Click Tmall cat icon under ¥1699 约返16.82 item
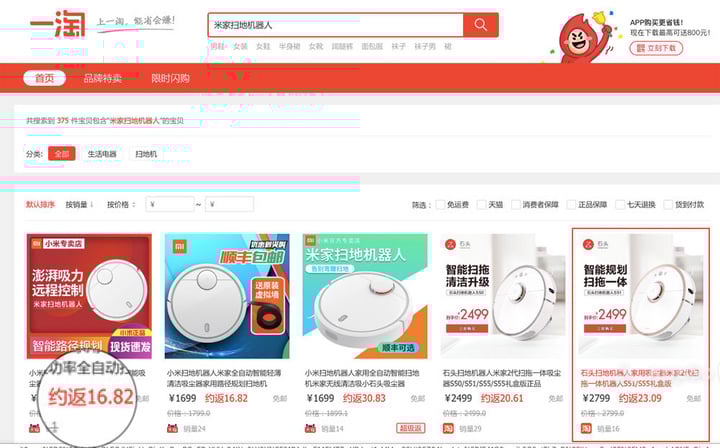Viewport: 720px width, 448px height. (173, 429)
